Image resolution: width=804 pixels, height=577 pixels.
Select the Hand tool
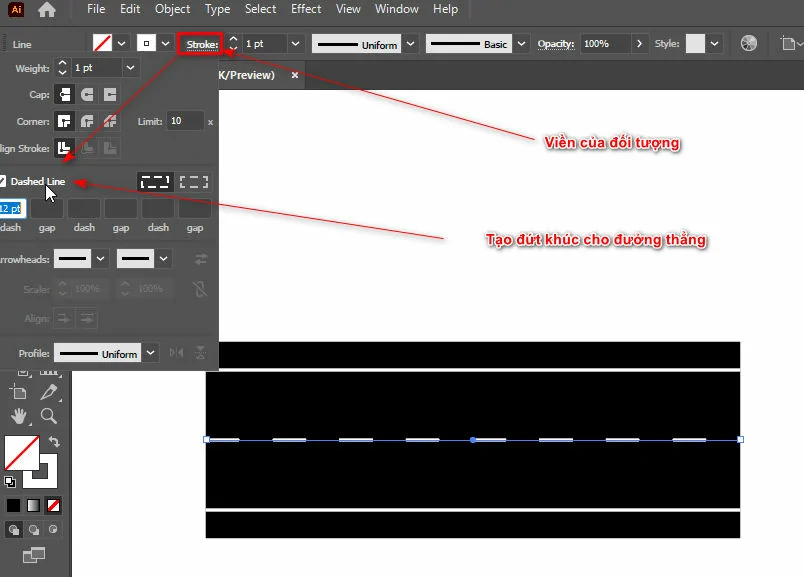click(x=19, y=416)
